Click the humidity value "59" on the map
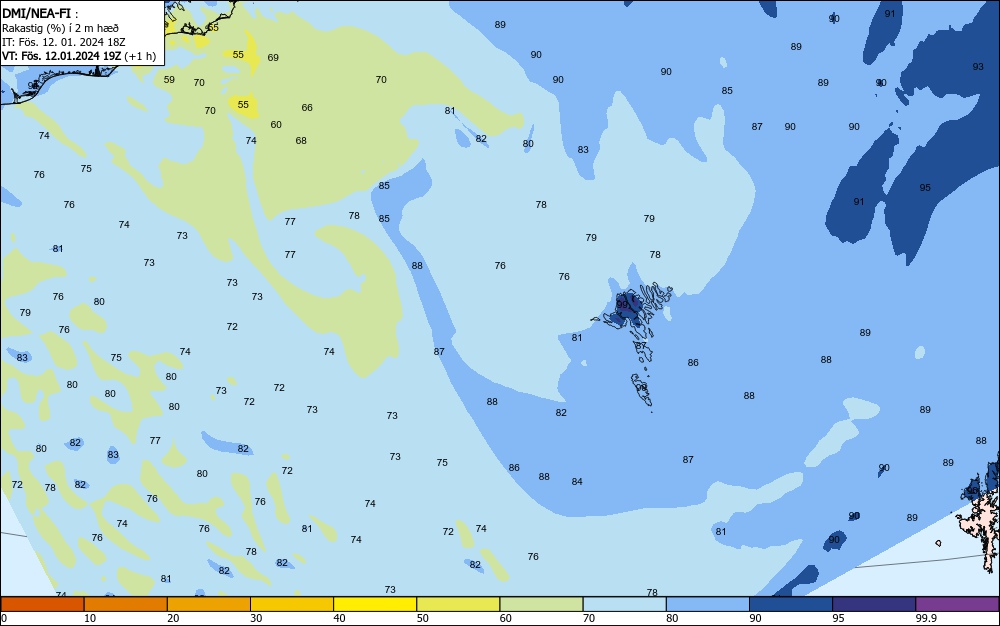 coord(169,80)
